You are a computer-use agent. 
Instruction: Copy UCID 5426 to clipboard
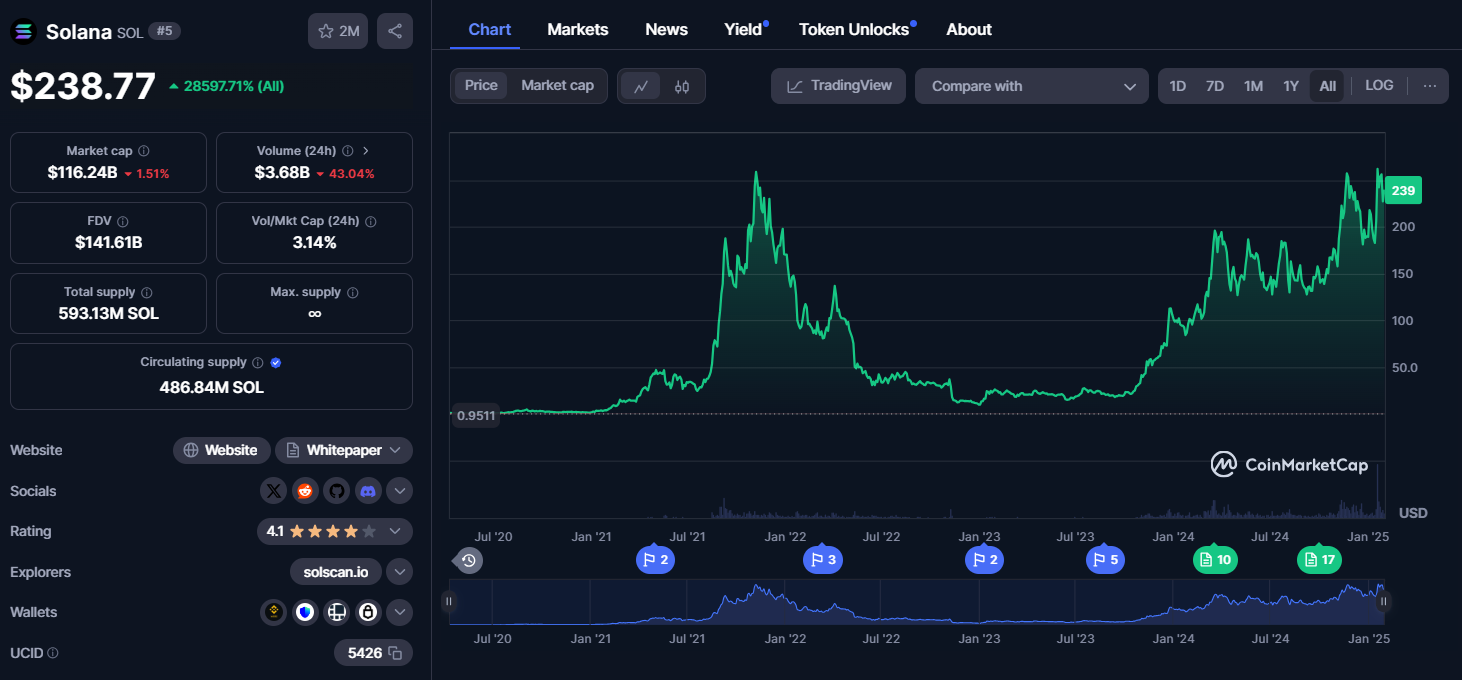click(396, 653)
